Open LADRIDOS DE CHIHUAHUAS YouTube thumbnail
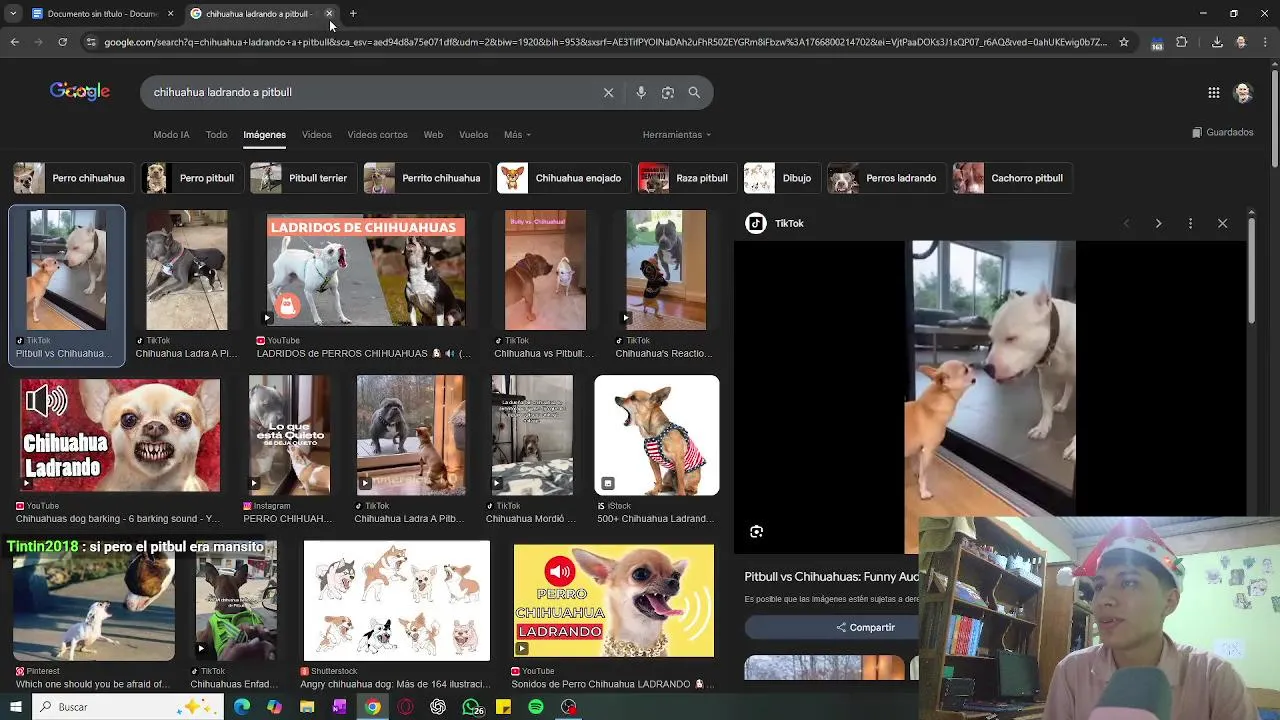 click(366, 271)
